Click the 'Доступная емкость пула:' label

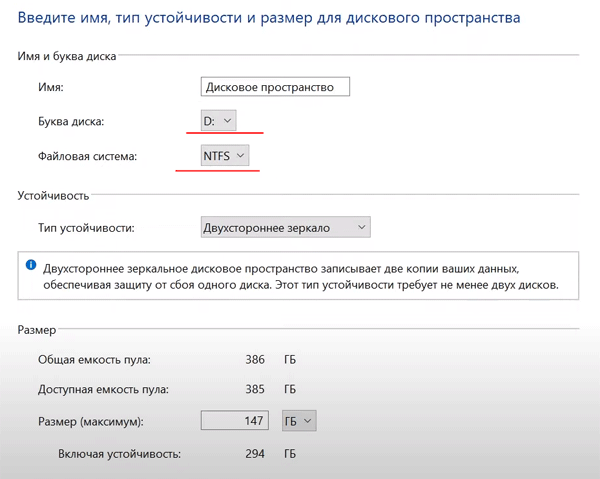103,389
